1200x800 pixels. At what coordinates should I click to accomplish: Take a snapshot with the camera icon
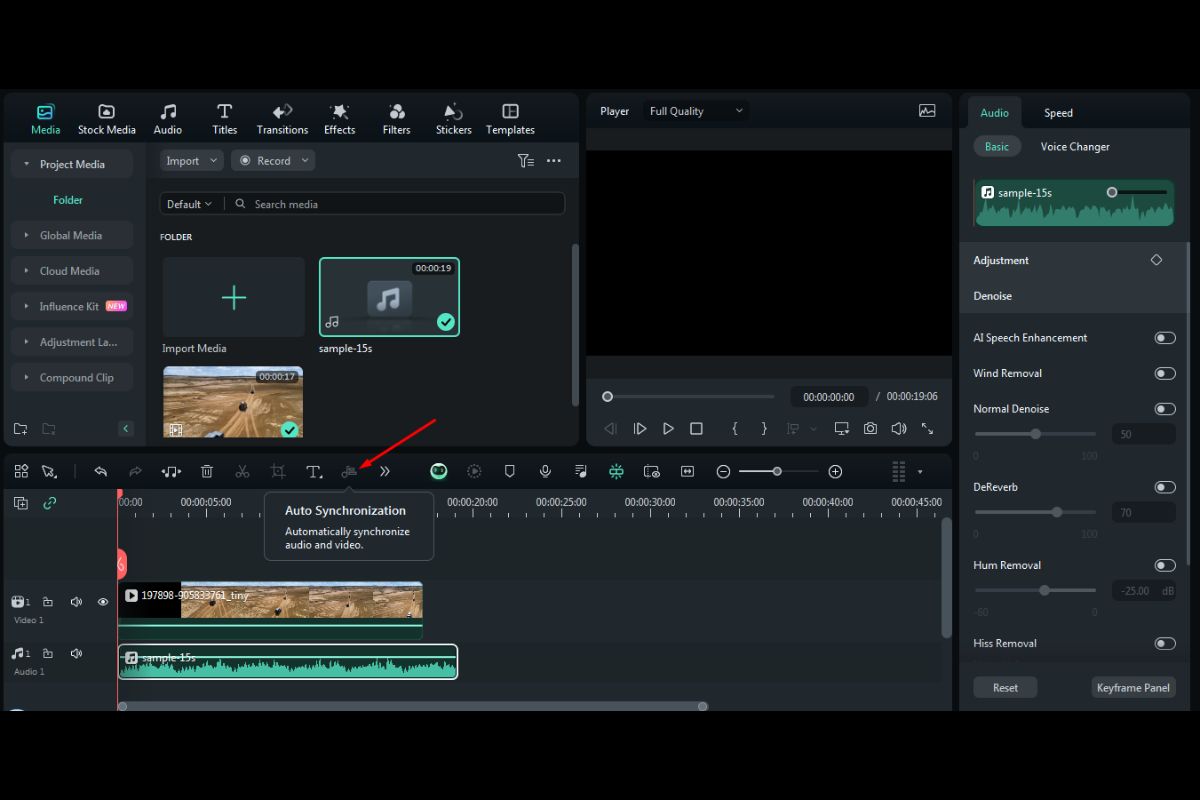click(x=871, y=428)
